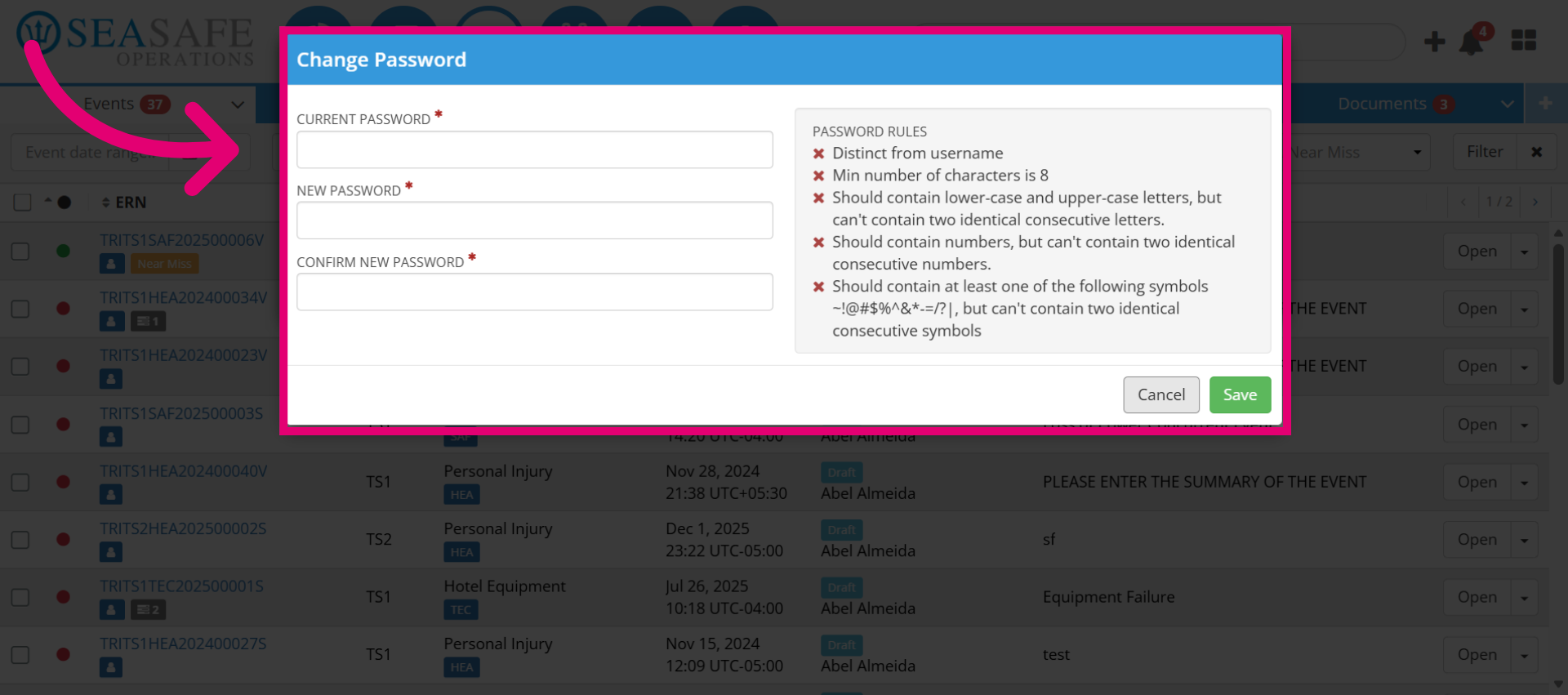Open event link TRITS1SAF202500003S
1568x695 pixels.
(181, 413)
